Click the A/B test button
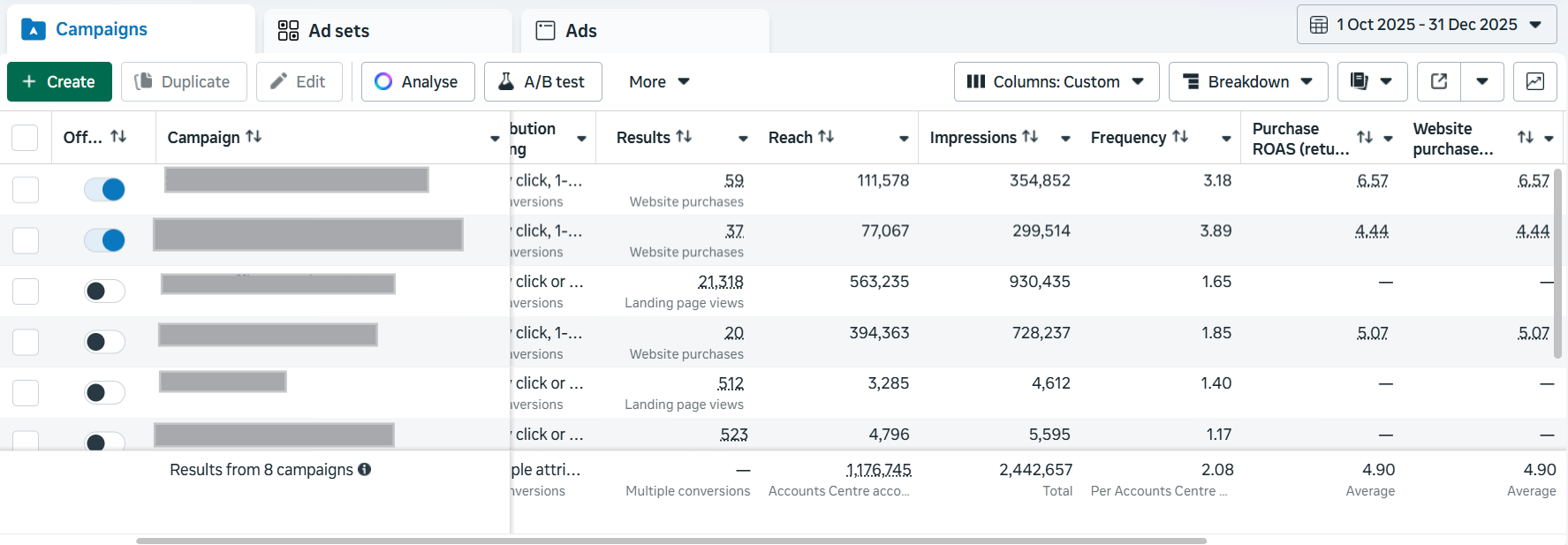Screen dimensions: 1568x545 point(542,81)
